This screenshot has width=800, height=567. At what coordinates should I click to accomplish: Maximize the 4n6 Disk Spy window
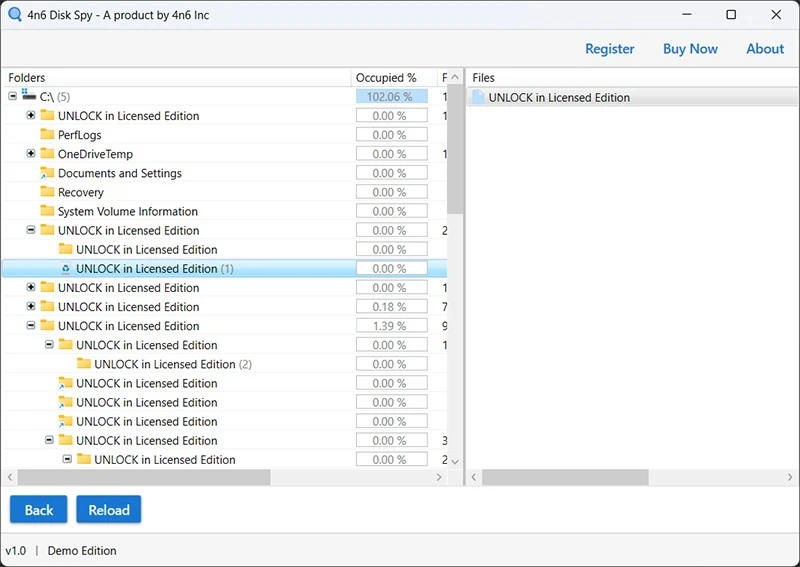[731, 14]
